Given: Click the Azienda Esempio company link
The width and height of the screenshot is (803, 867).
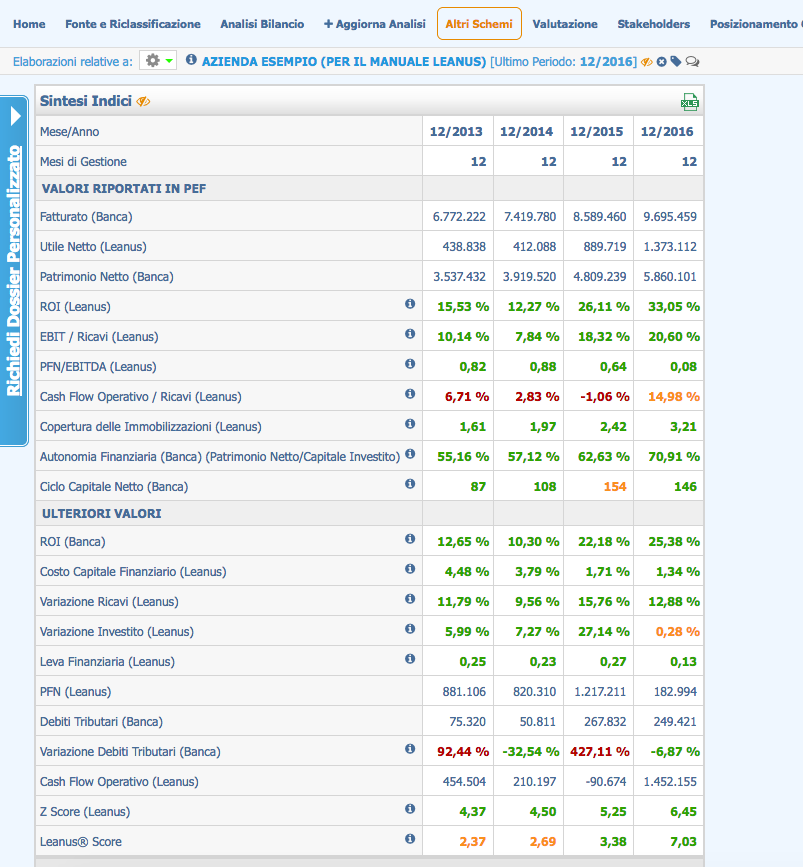Looking at the screenshot, I should (343, 62).
